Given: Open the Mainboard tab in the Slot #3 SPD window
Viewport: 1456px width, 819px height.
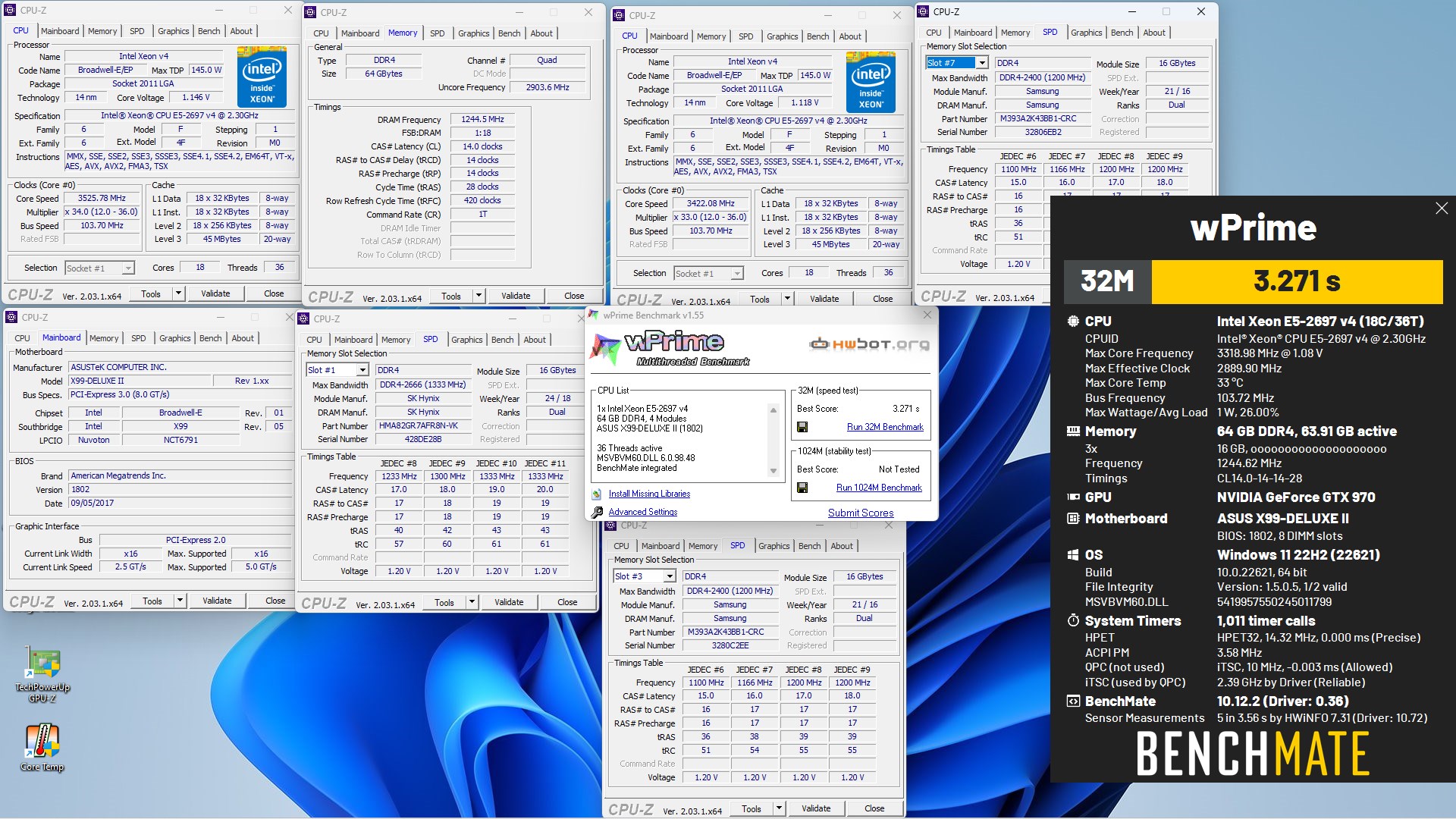Looking at the screenshot, I should 661,546.
